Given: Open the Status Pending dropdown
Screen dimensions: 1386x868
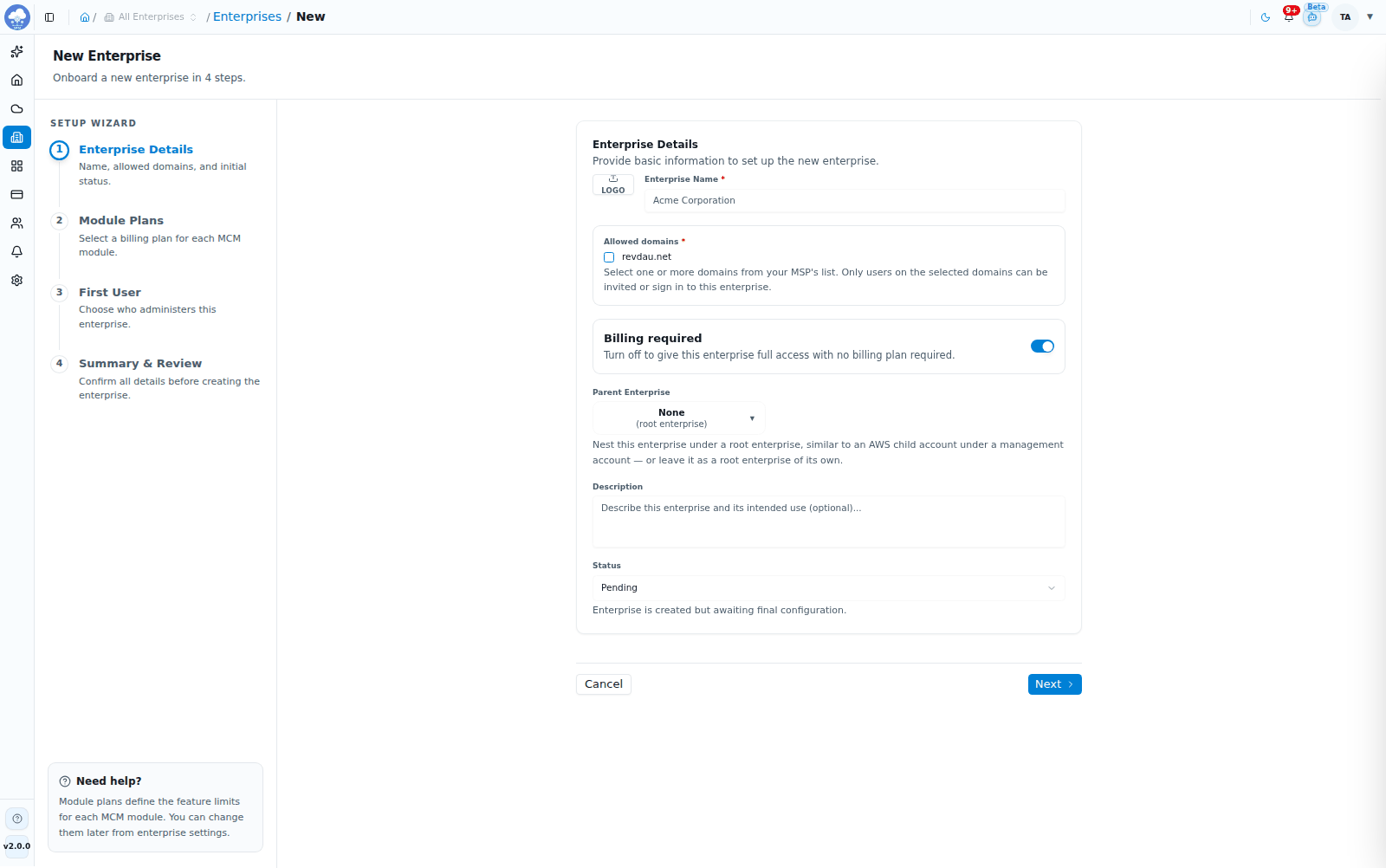Looking at the screenshot, I should [x=828, y=588].
